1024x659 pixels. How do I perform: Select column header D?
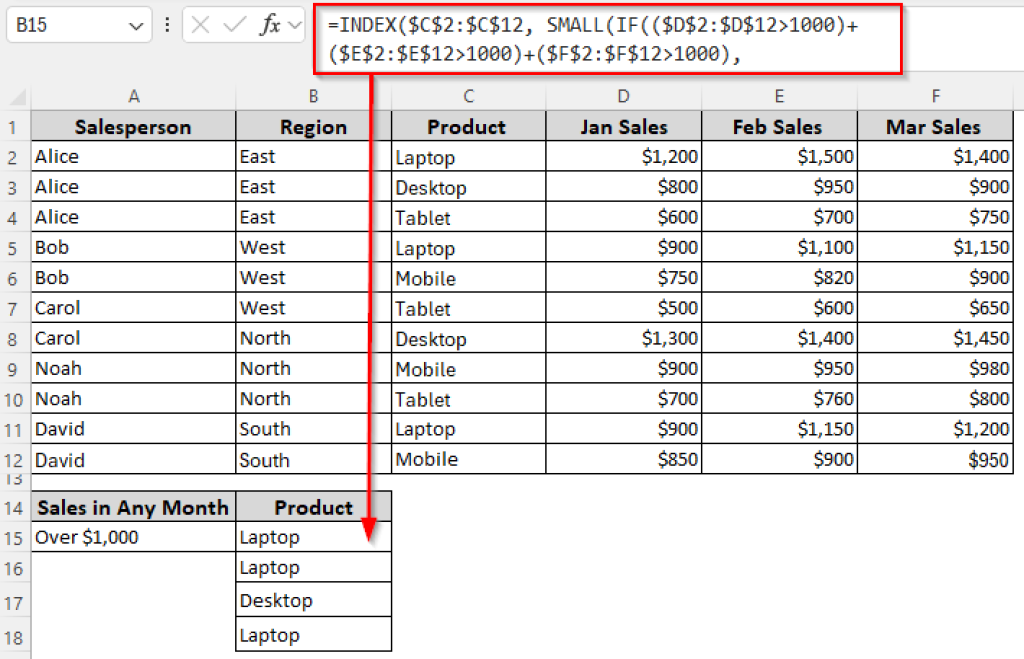(623, 96)
